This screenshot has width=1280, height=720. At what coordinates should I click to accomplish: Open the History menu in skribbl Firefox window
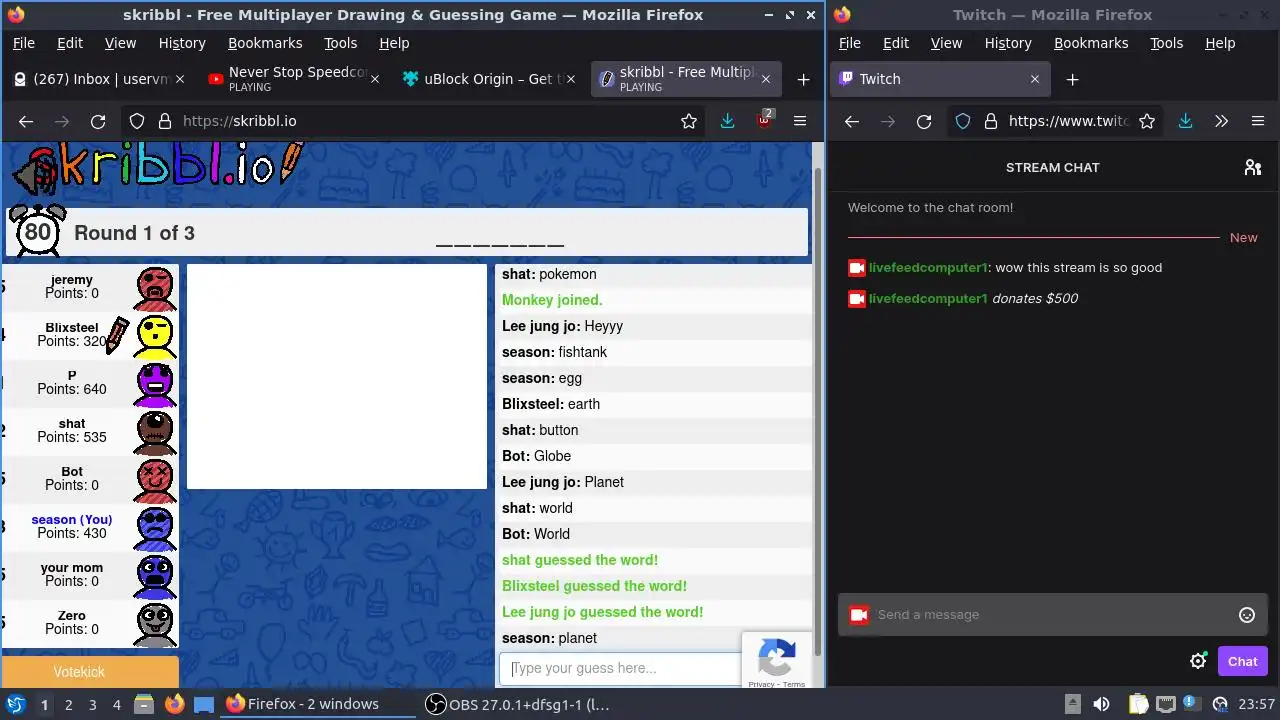click(x=182, y=43)
